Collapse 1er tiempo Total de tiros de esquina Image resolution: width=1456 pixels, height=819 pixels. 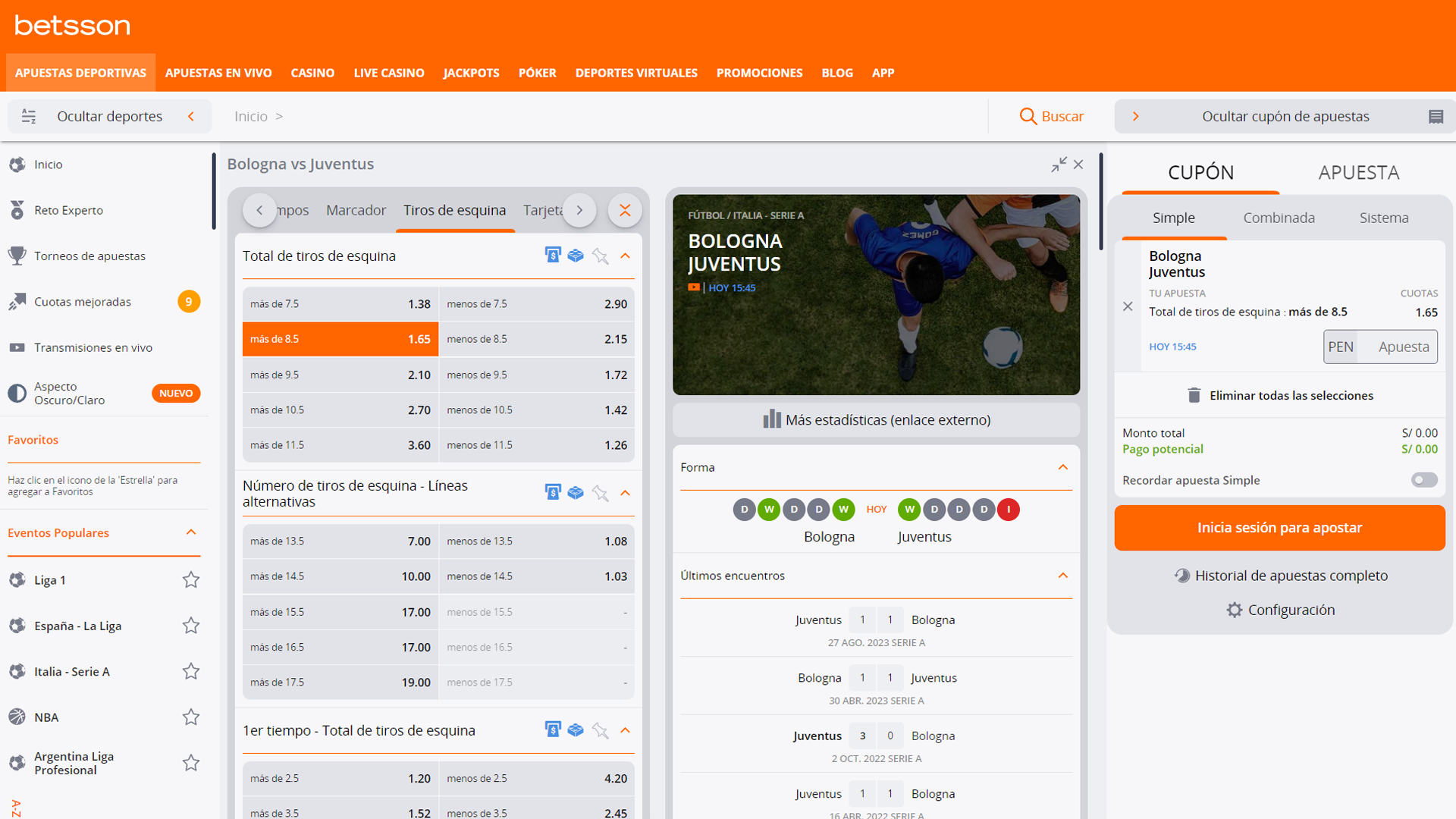(625, 730)
